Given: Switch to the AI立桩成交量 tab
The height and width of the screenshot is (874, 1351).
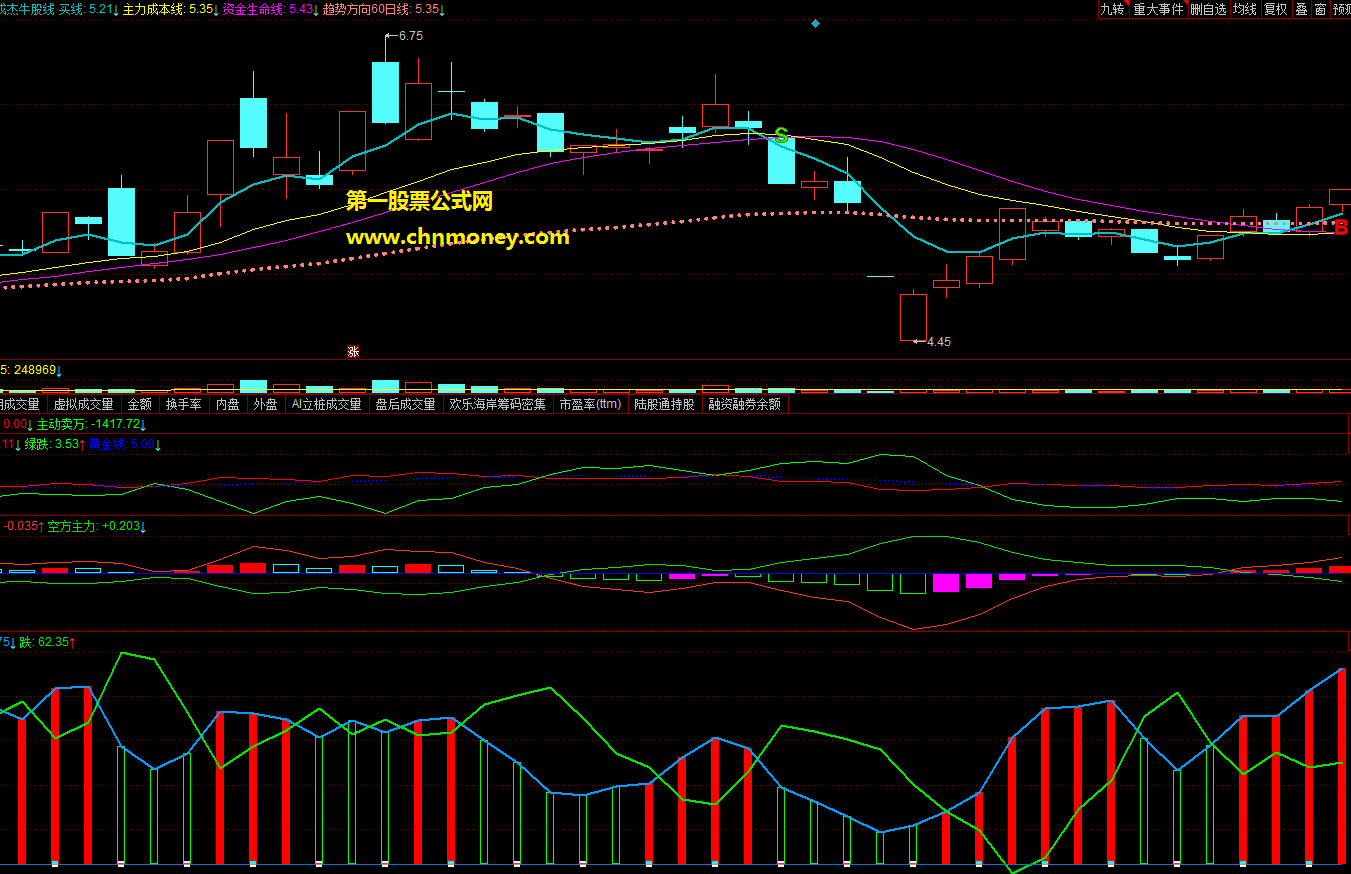Looking at the screenshot, I should (326, 405).
